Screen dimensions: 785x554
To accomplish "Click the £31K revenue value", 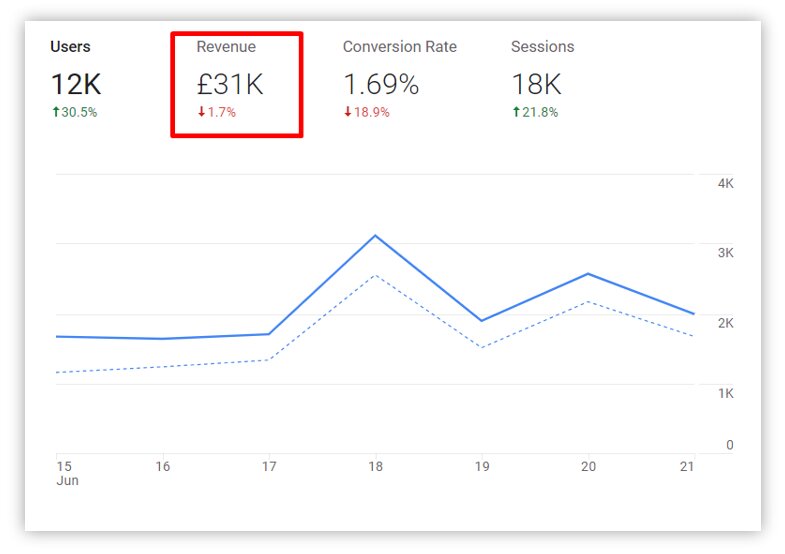I will (230, 84).
